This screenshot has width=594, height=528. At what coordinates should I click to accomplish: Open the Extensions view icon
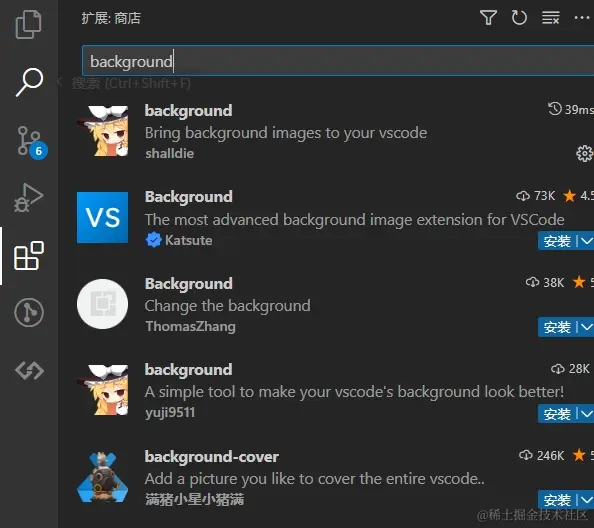pos(29,256)
